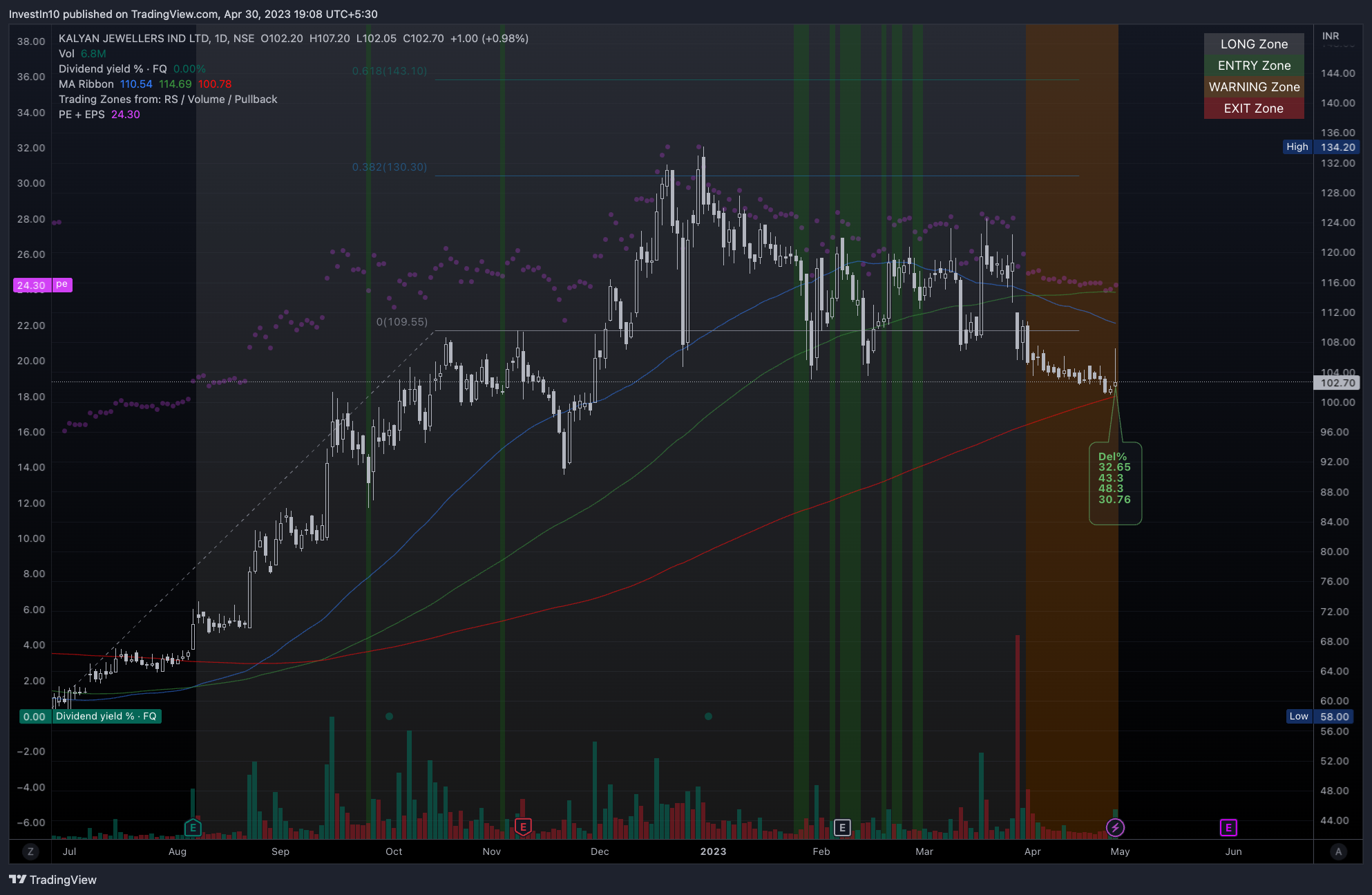Click the white earnings E marker in February
Viewport: 1372px width, 895px height.
842,827
